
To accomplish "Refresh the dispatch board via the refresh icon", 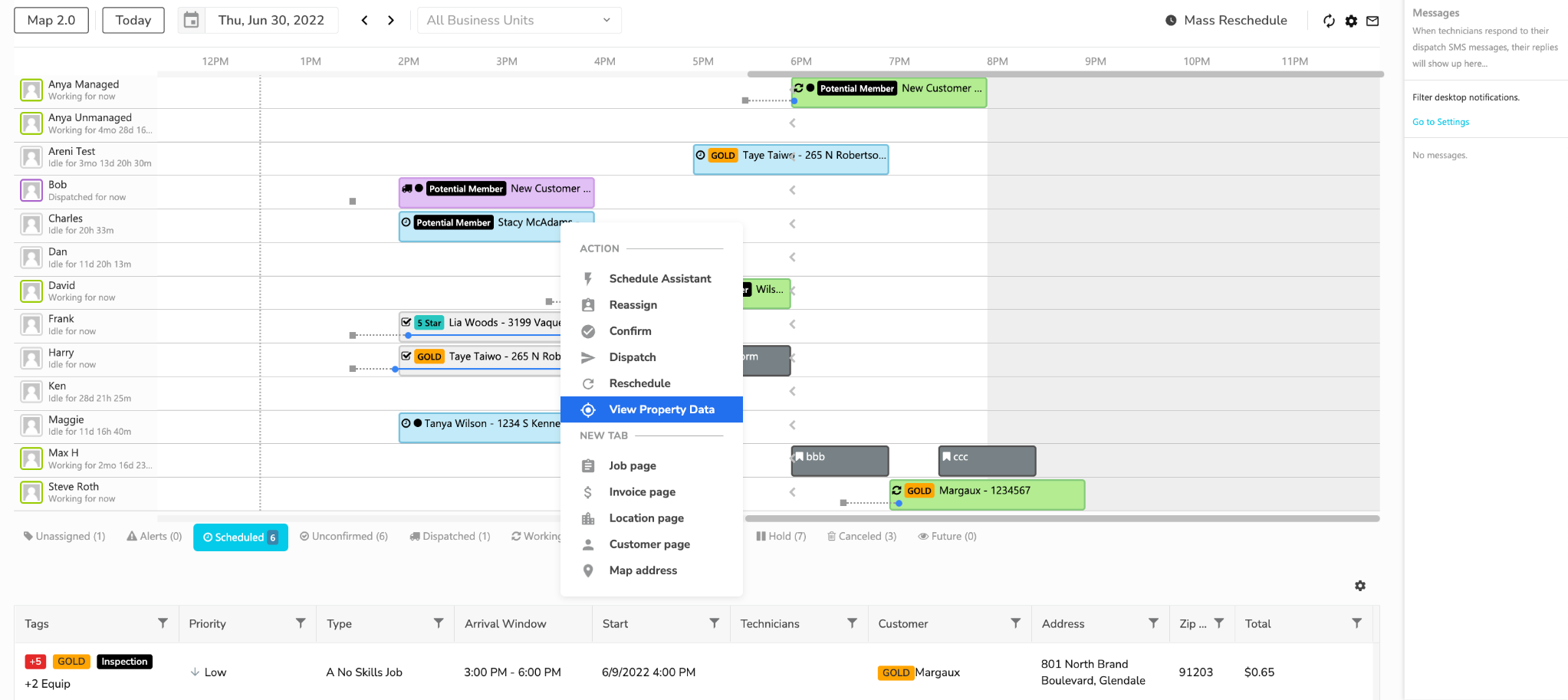I will point(1330,21).
